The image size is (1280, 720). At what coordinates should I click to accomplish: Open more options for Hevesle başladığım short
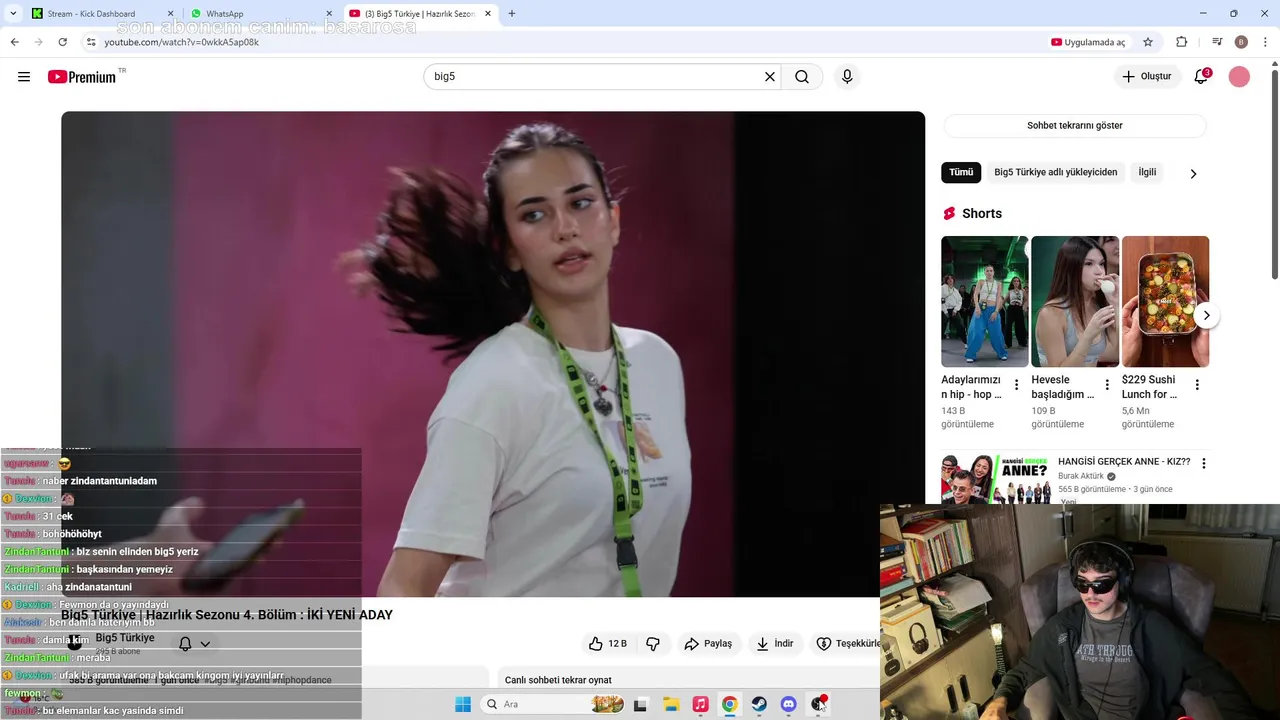pyautogui.click(x=1107, y=385)
